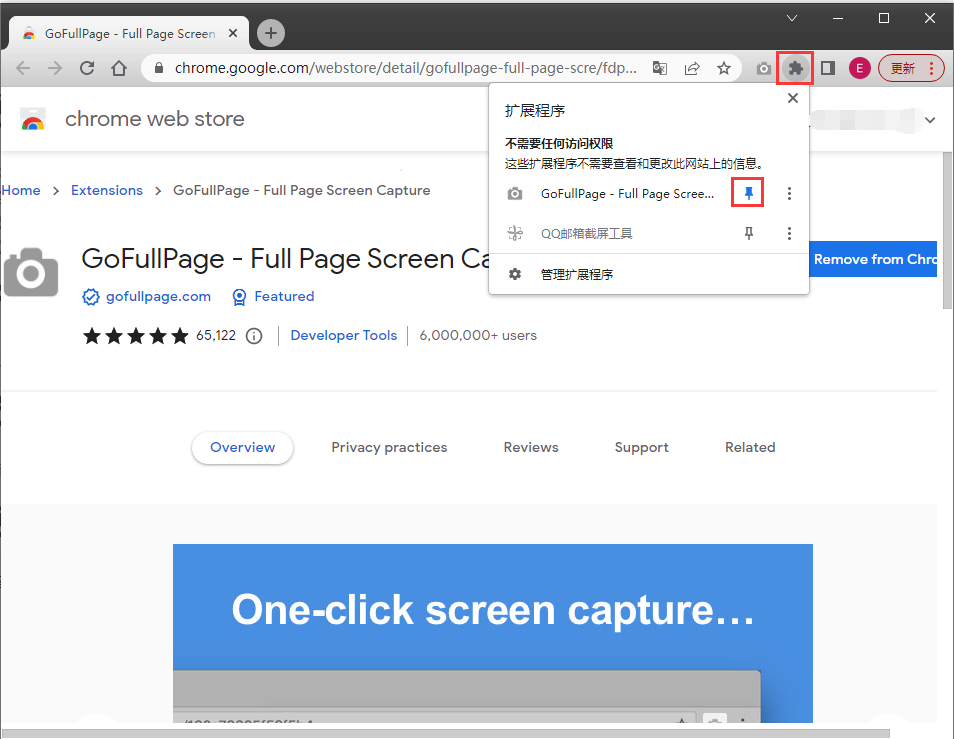The height and width of the screenshot is (739, 954).
Task: Expand the account dropdown chevron
Action: tap(930, 120)
